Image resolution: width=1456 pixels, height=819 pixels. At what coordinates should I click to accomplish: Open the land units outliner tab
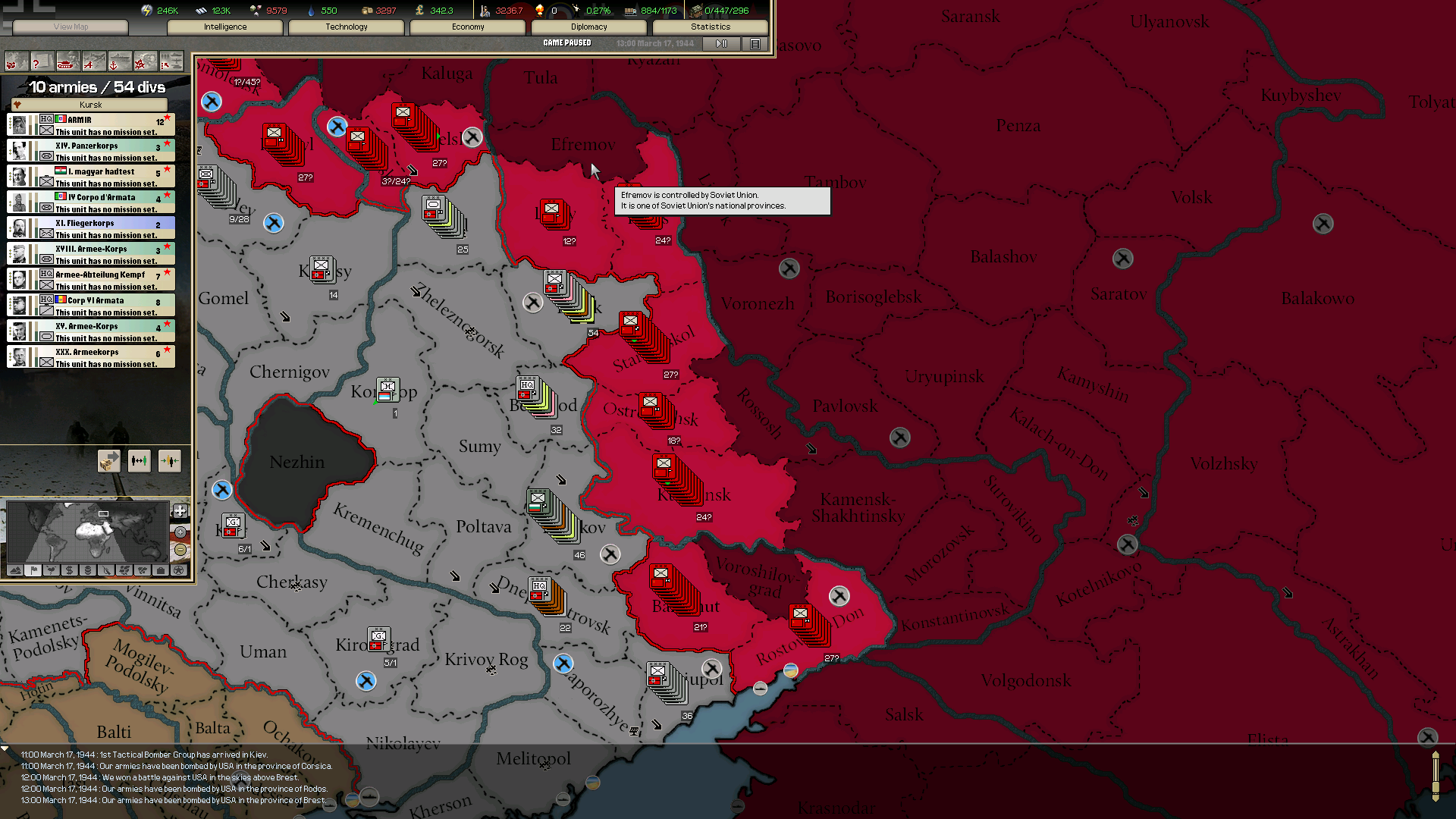[x=68, y=61]
